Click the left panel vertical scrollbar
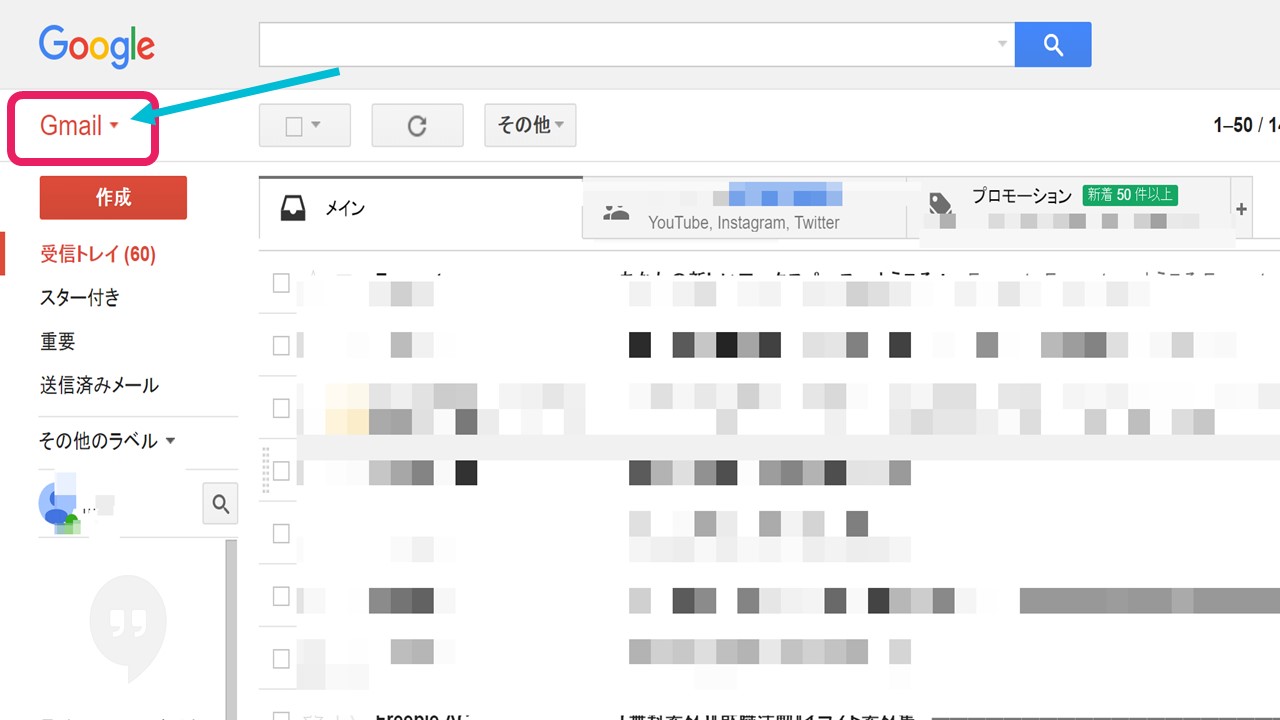This screenshot has height=720, width=1280. [231, 629]
